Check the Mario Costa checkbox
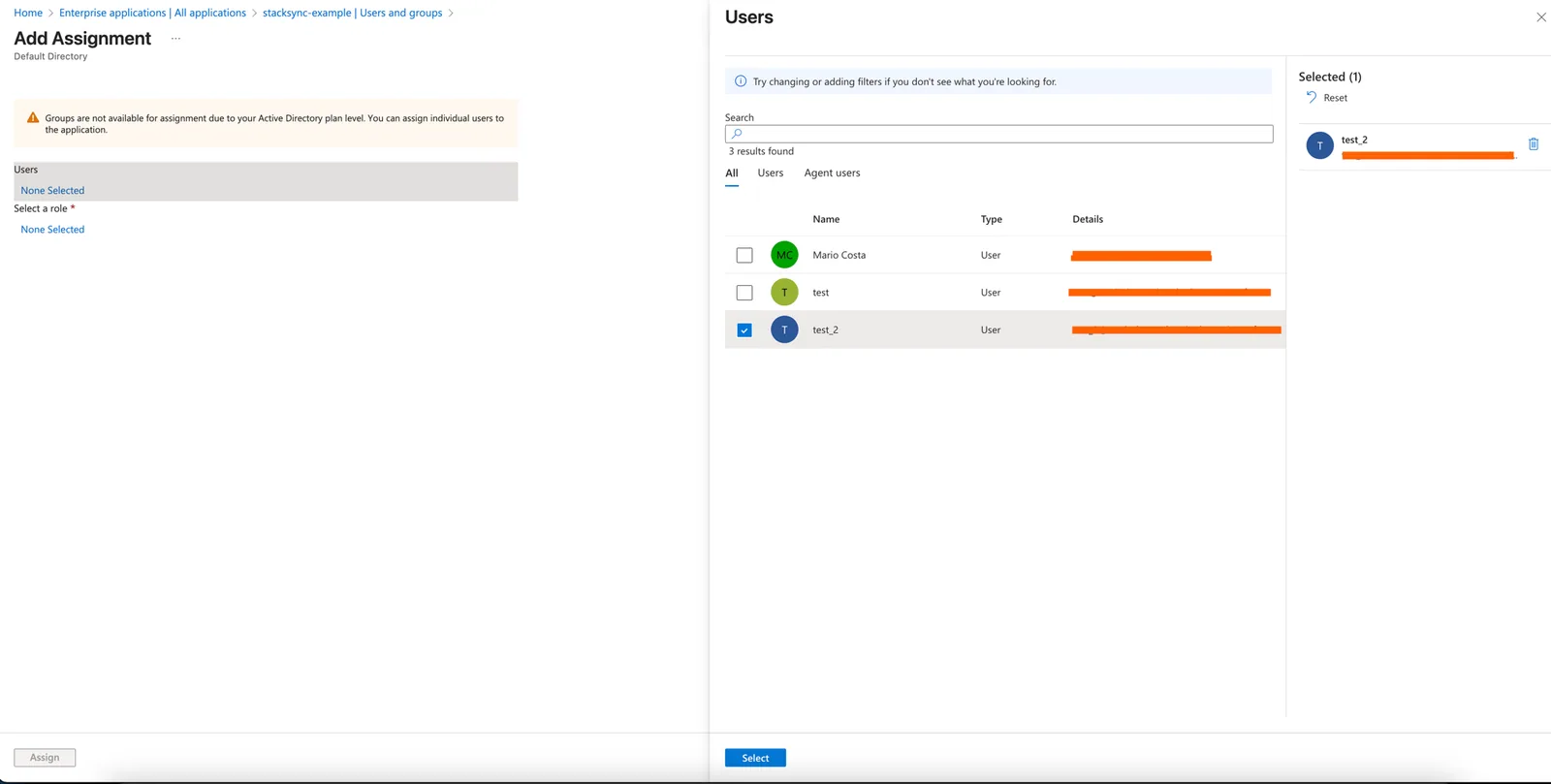The width and height of the screenshot is (1551, 784). point(744,255)
